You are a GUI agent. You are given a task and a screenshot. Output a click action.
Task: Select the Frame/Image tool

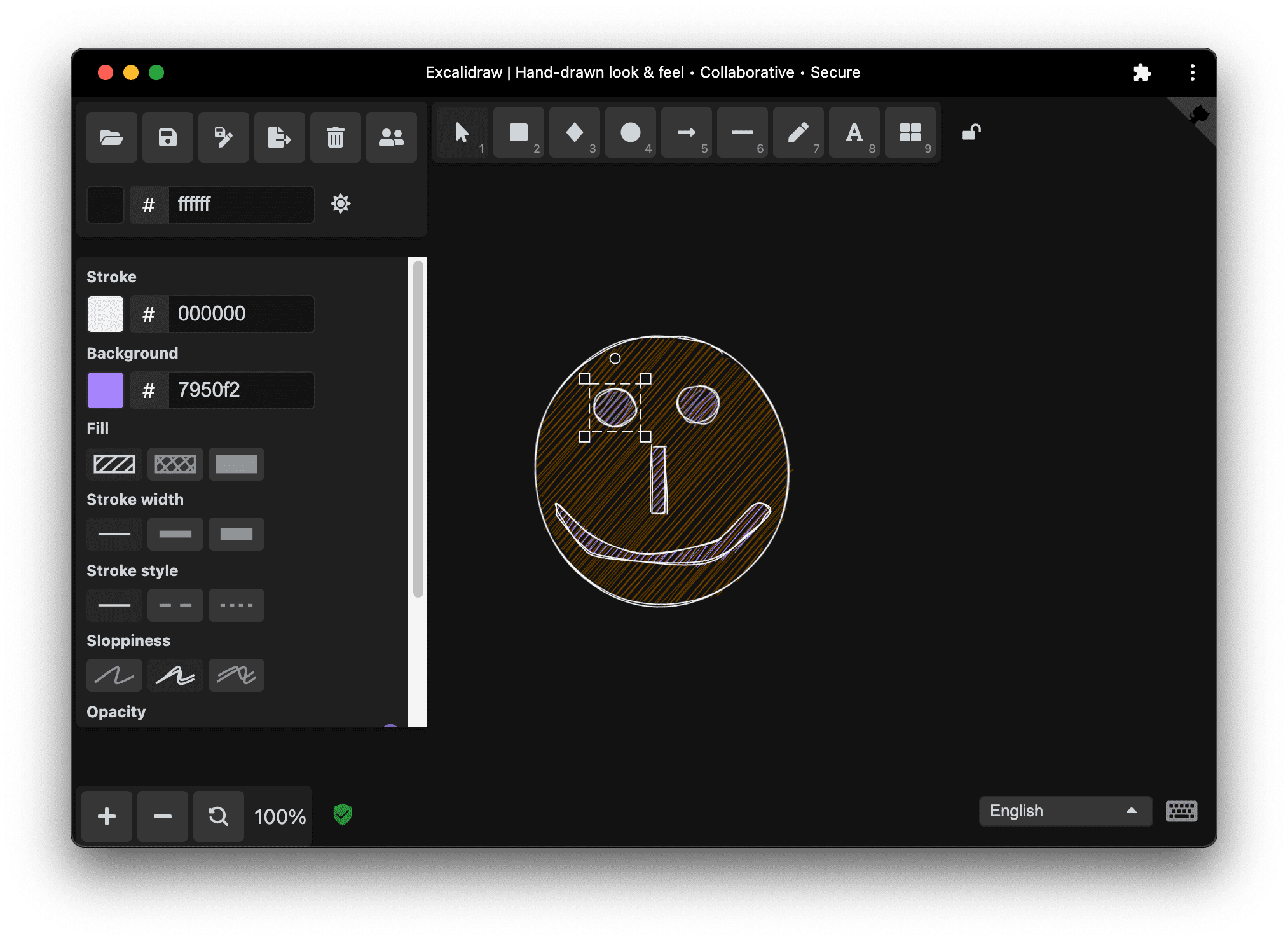(910, 136)
